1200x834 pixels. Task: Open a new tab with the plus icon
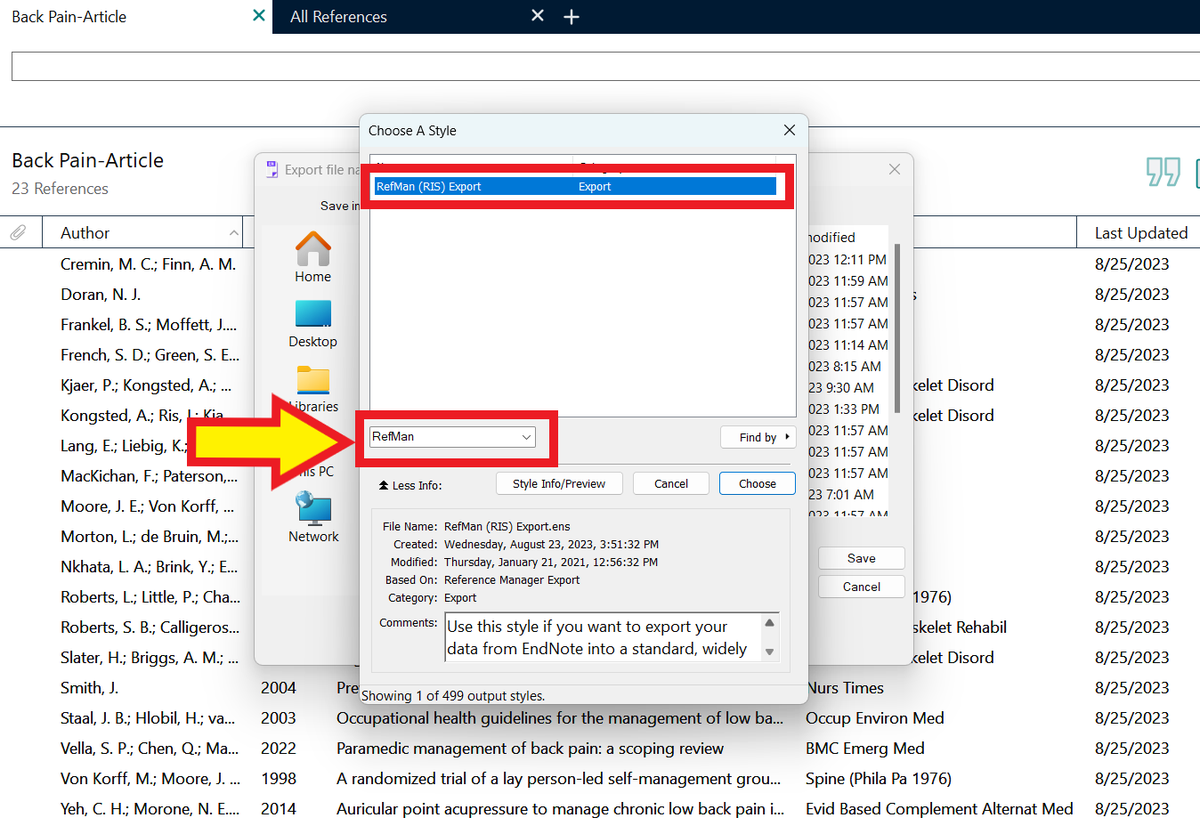(x=572, y=16)
